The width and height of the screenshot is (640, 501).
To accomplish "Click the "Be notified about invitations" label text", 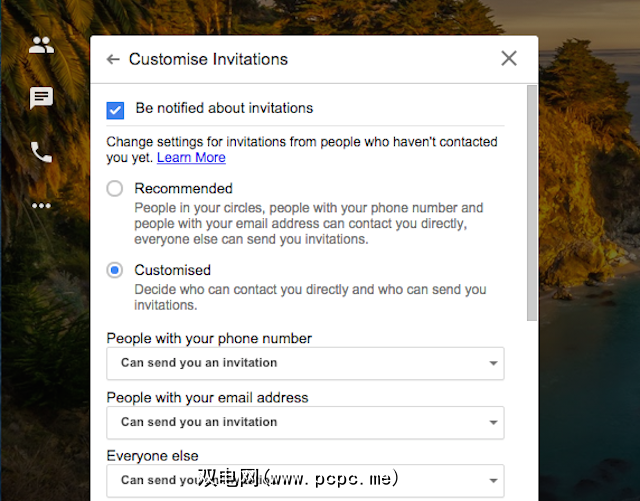I will click(224, 108).
